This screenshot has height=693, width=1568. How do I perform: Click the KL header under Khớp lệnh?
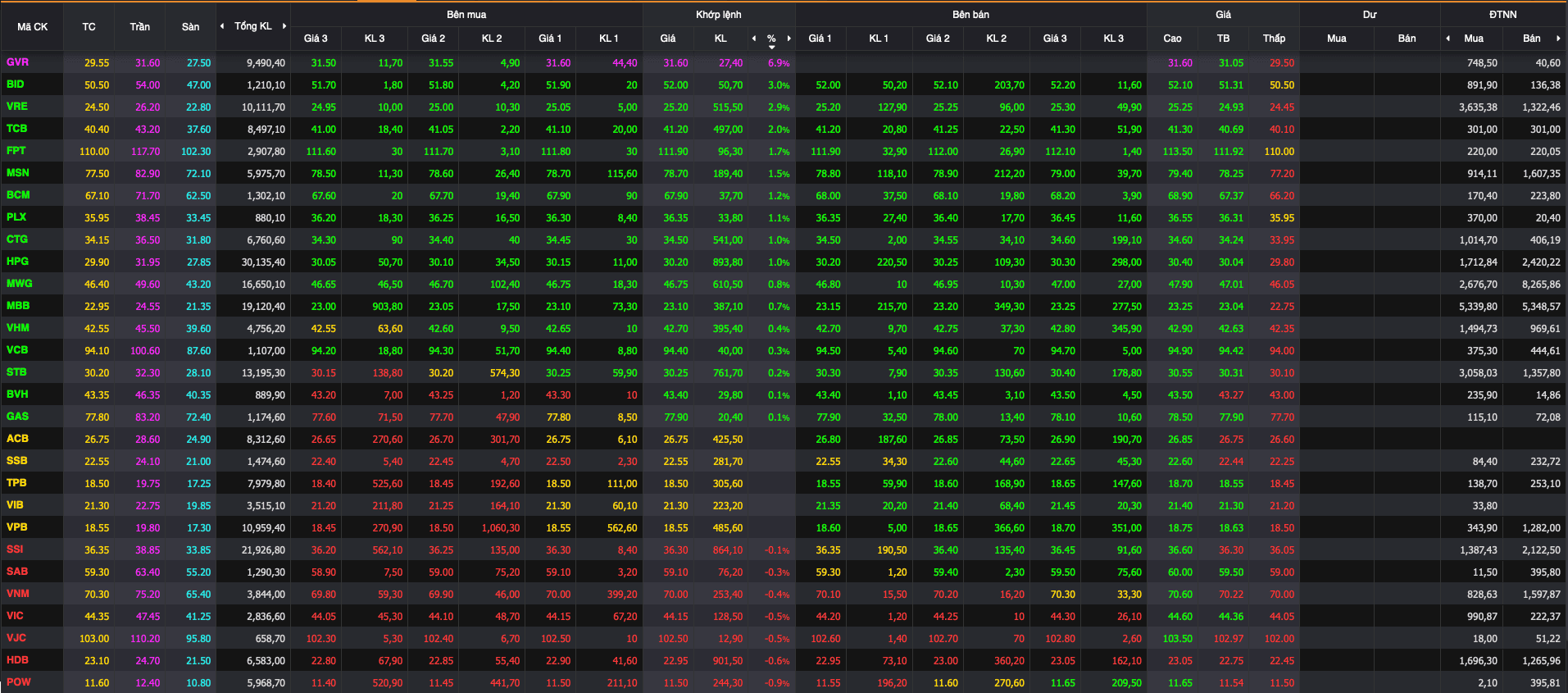click(720, 39)
